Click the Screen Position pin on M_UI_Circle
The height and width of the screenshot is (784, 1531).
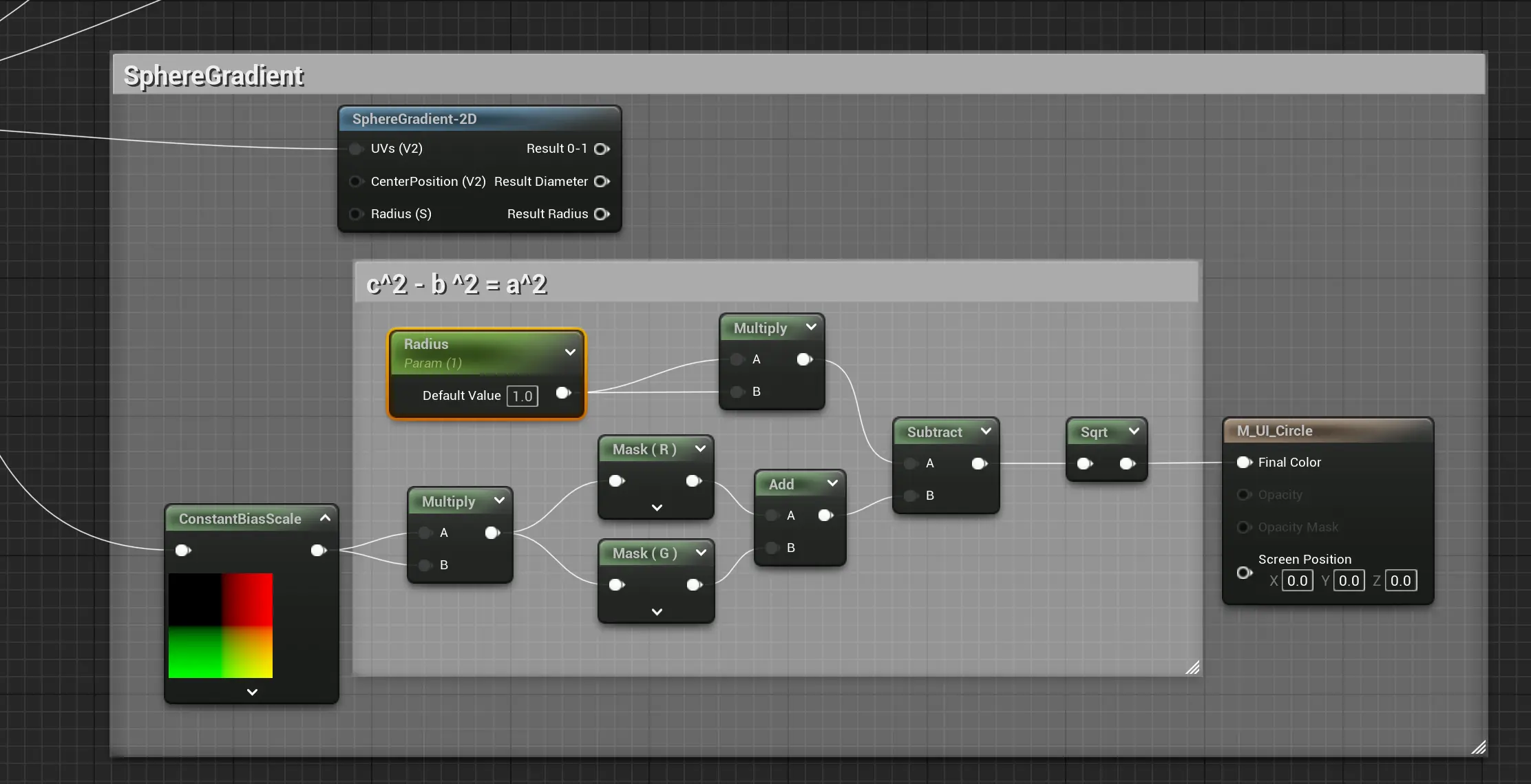pyautogui.click(x=1243, y=573)
